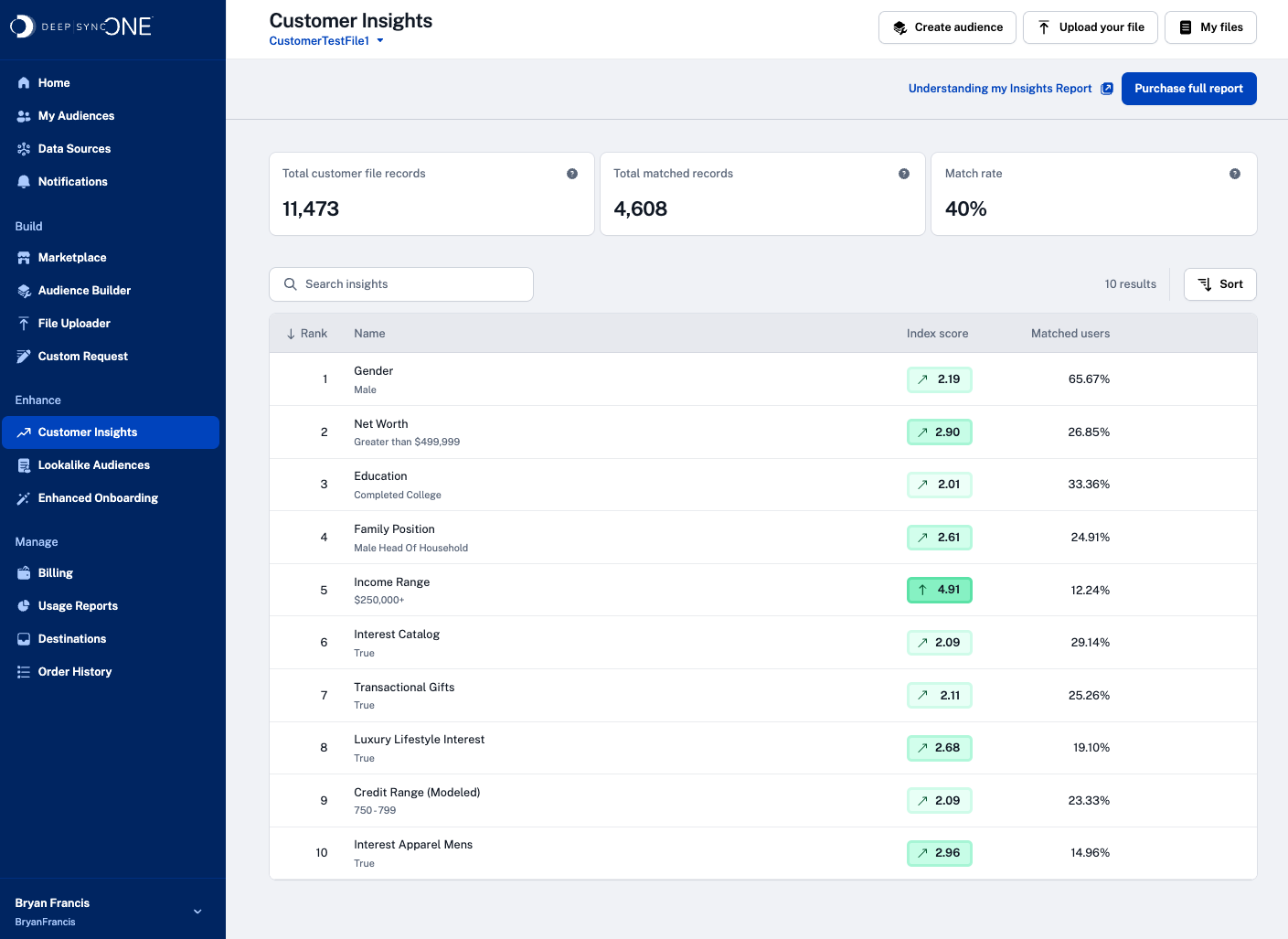Click the Income Range 4.91 index badge

[939, 590]
